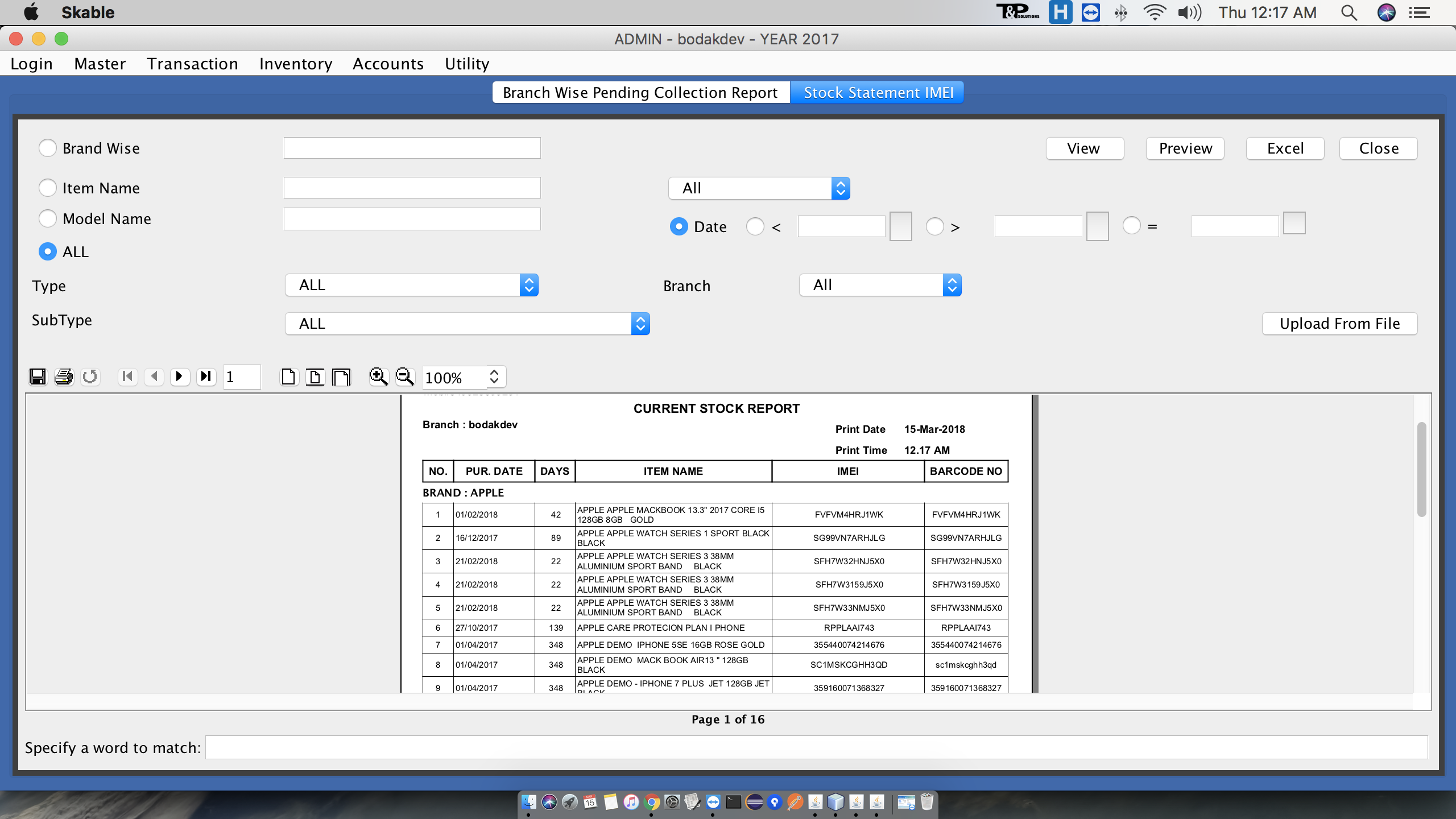Click the Preview button
The height and width of the screenshot is (819, 1456).
click(x=1185, y=148)
